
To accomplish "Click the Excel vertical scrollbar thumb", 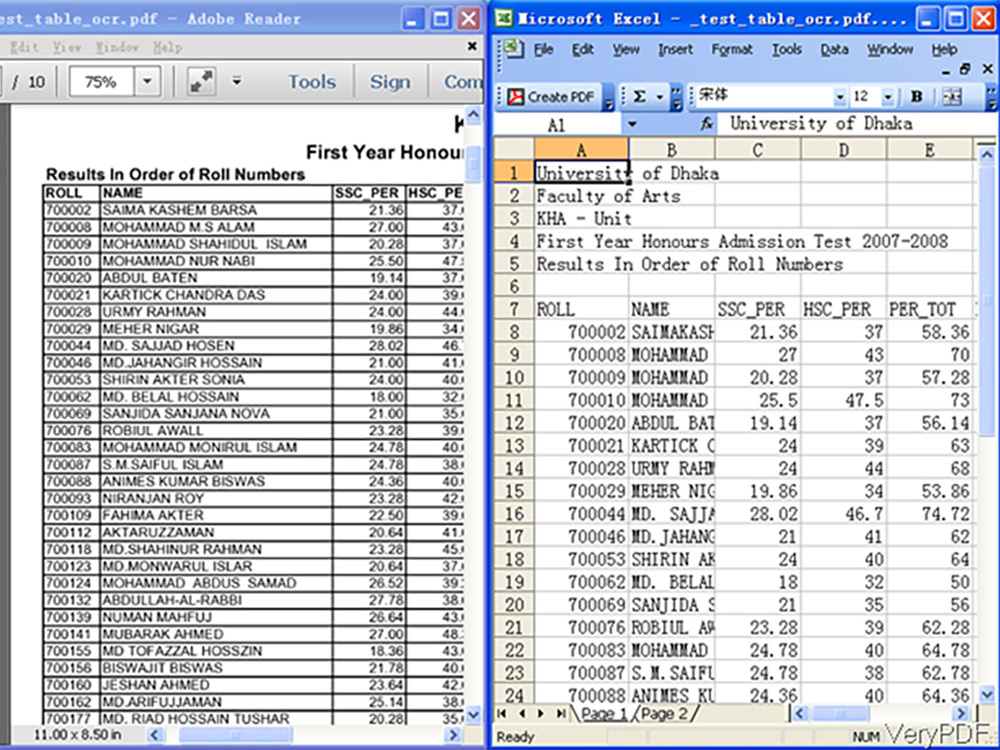I will pyautogui.click(x=987, y=300).
